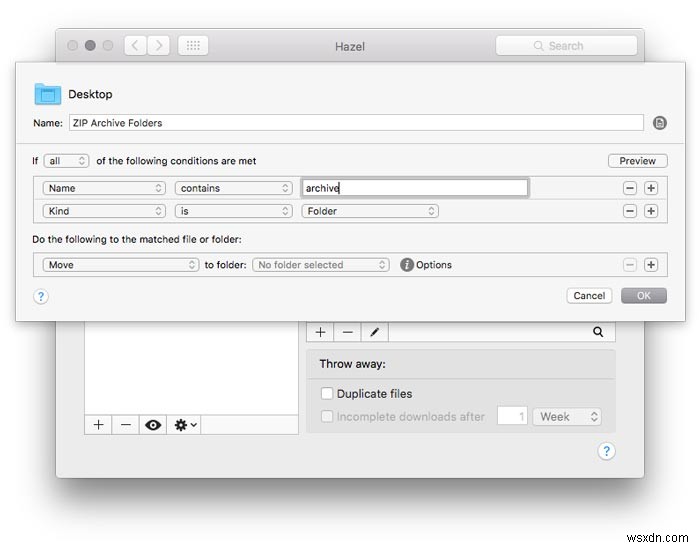Edit rule using the pencil icon

375,332
